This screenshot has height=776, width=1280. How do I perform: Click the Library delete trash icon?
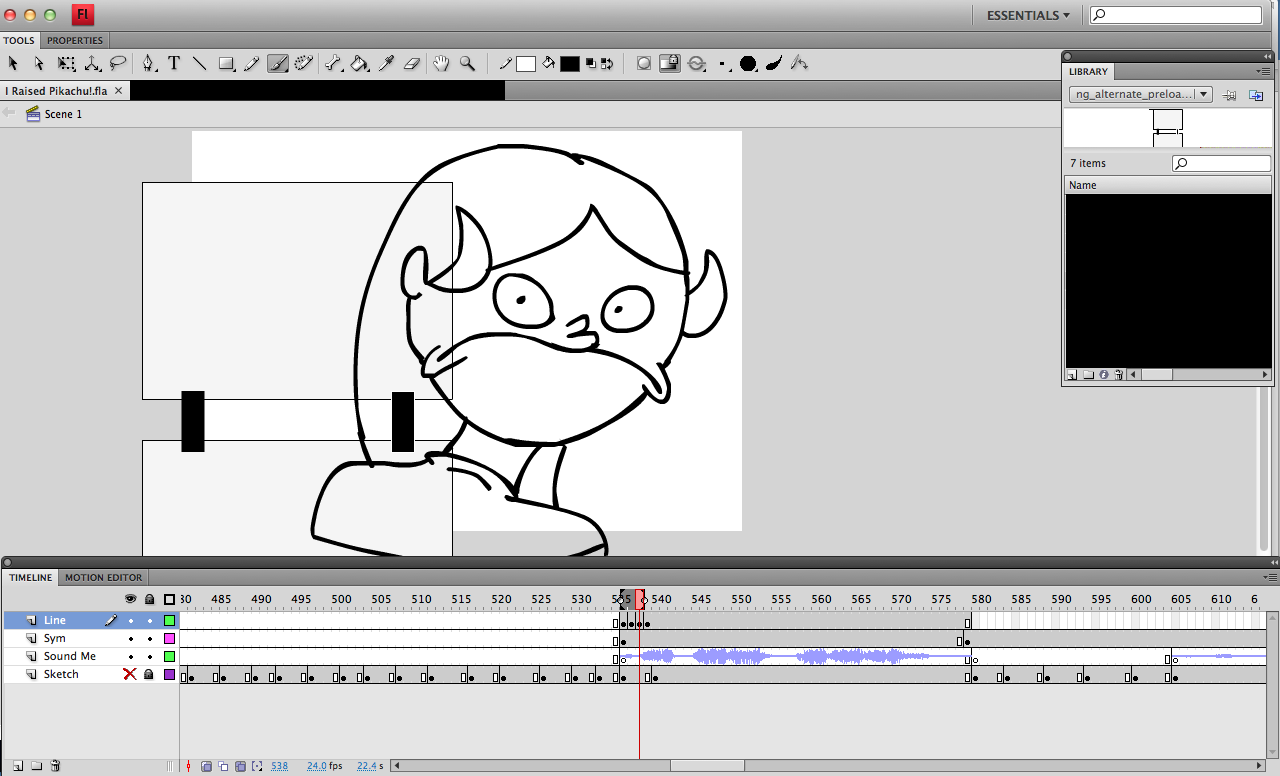(x=1119, y=375)
